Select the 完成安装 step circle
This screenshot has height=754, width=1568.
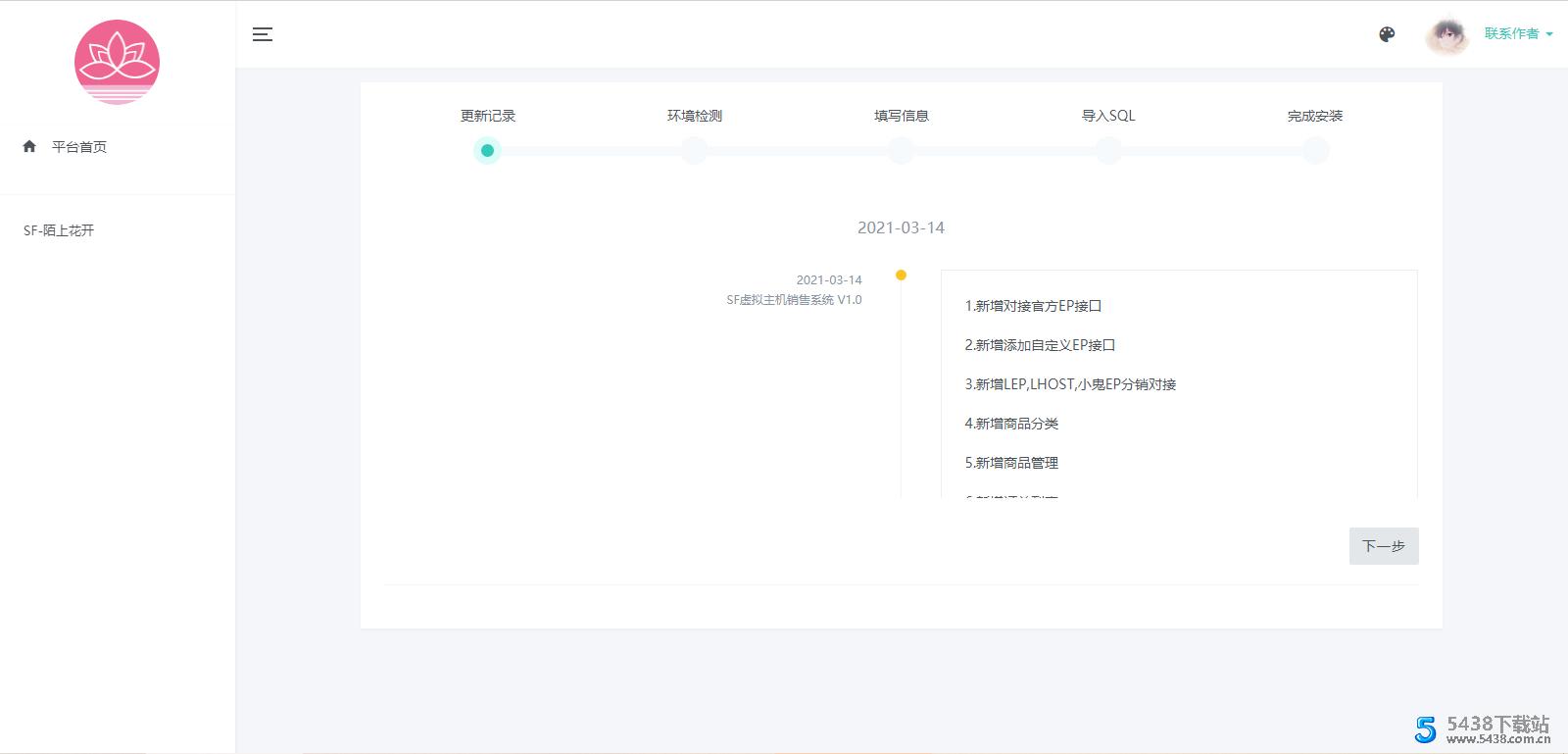point(1315,151)
